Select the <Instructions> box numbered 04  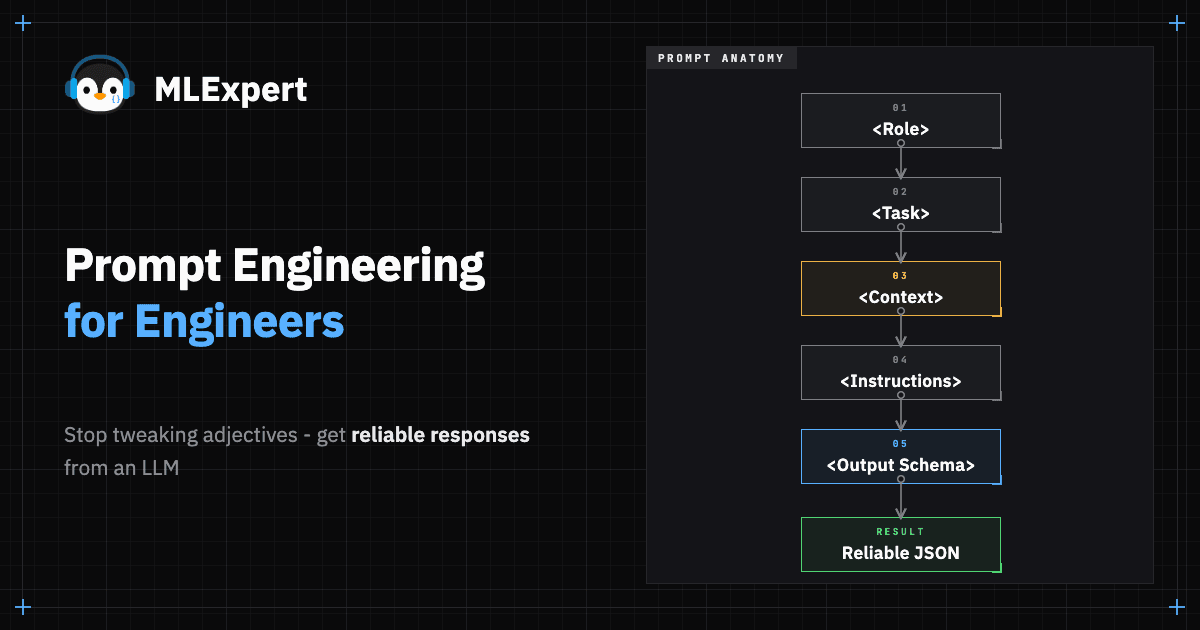tap(901, 372)
